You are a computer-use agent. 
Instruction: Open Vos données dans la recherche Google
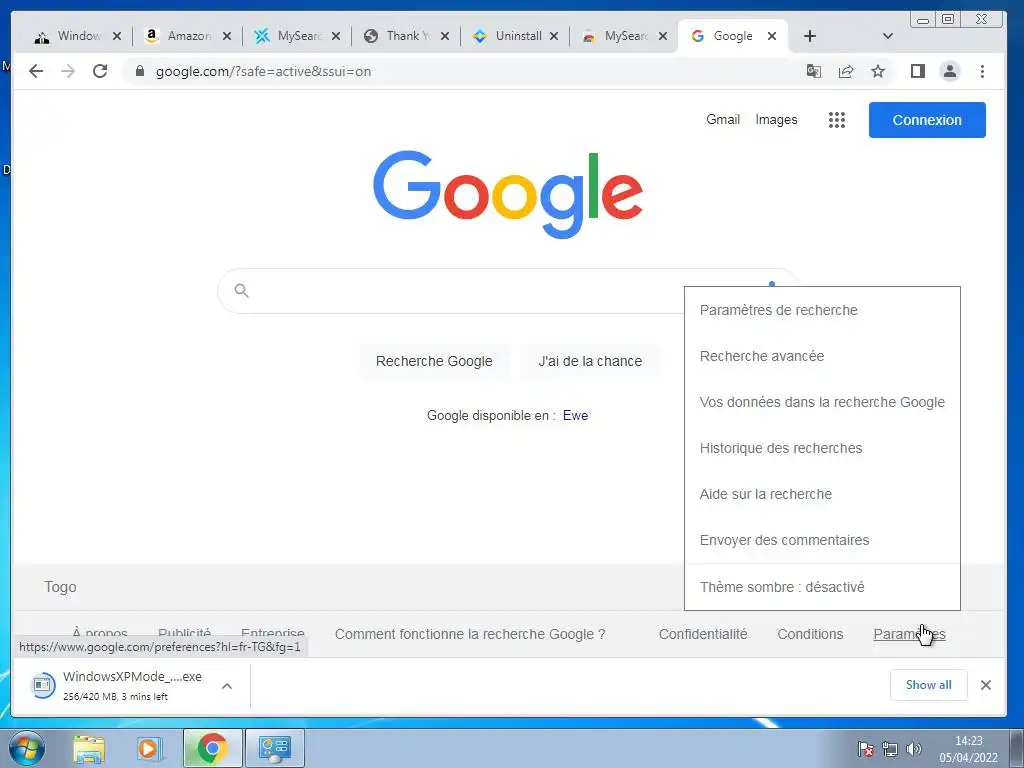tap(822, 402)
